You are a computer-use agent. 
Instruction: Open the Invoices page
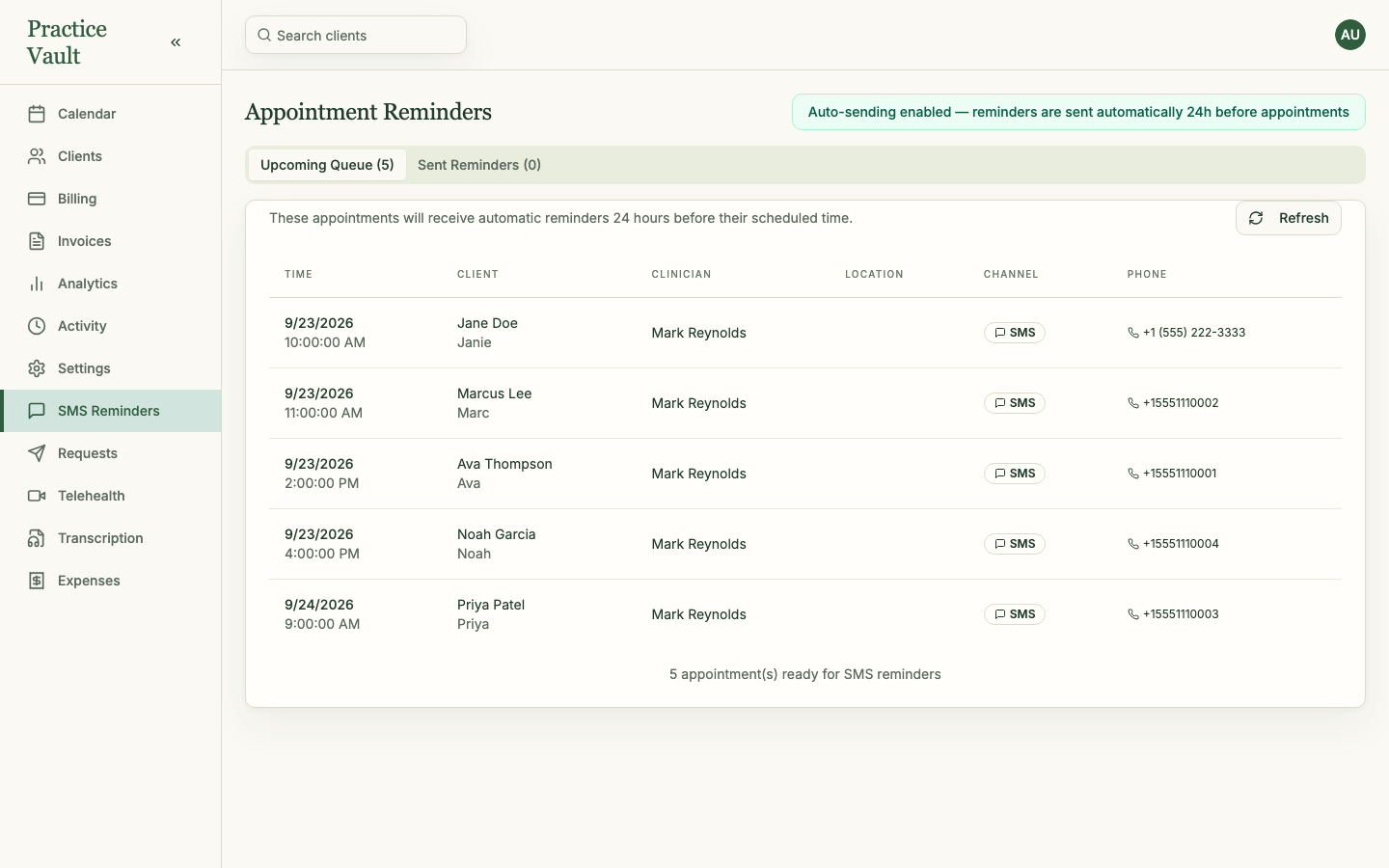[x=111, y=241]
